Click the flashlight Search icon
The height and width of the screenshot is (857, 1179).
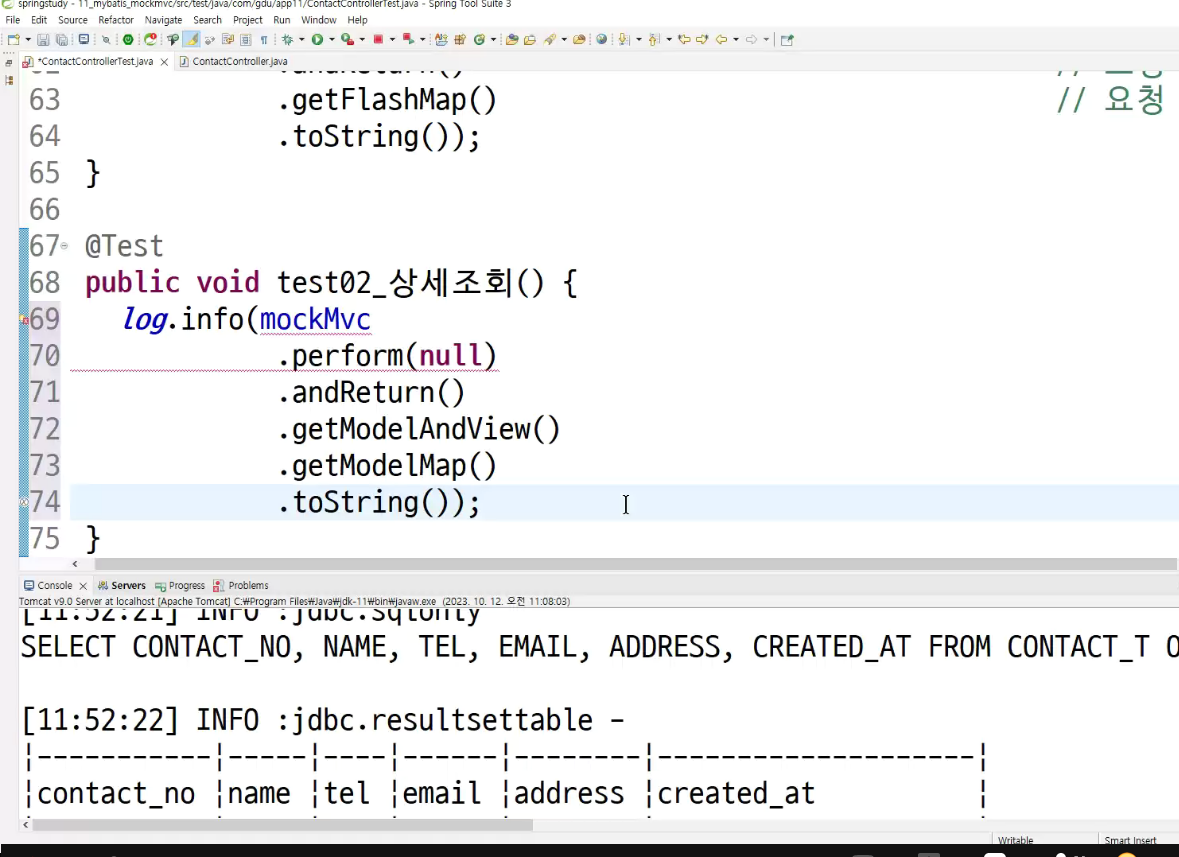tap(550, 40)
